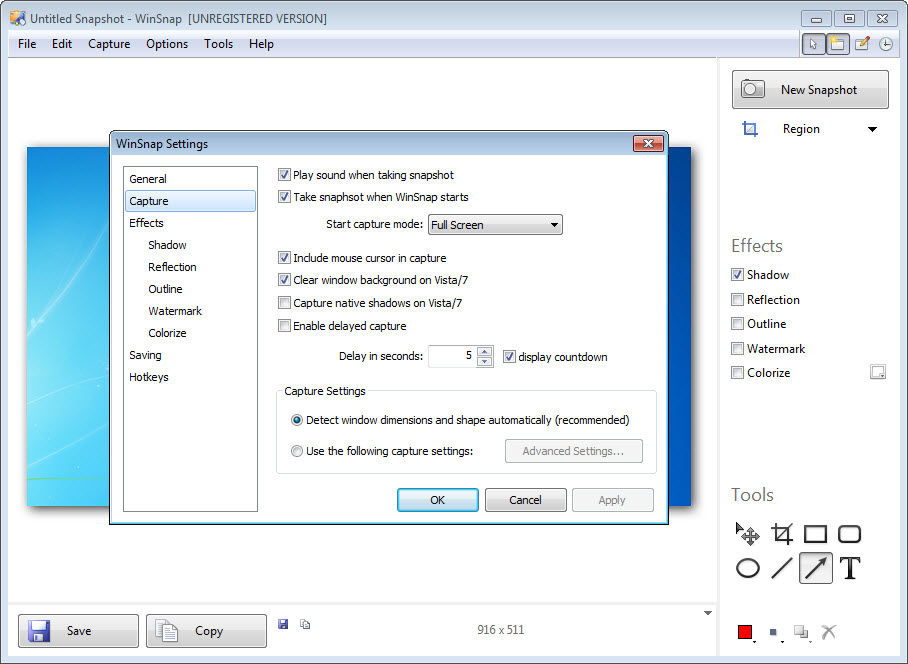Viewport: 908px width, 664px height.
Task: Click Cancel in WinSnap Settings
Action: pos(525,500)
